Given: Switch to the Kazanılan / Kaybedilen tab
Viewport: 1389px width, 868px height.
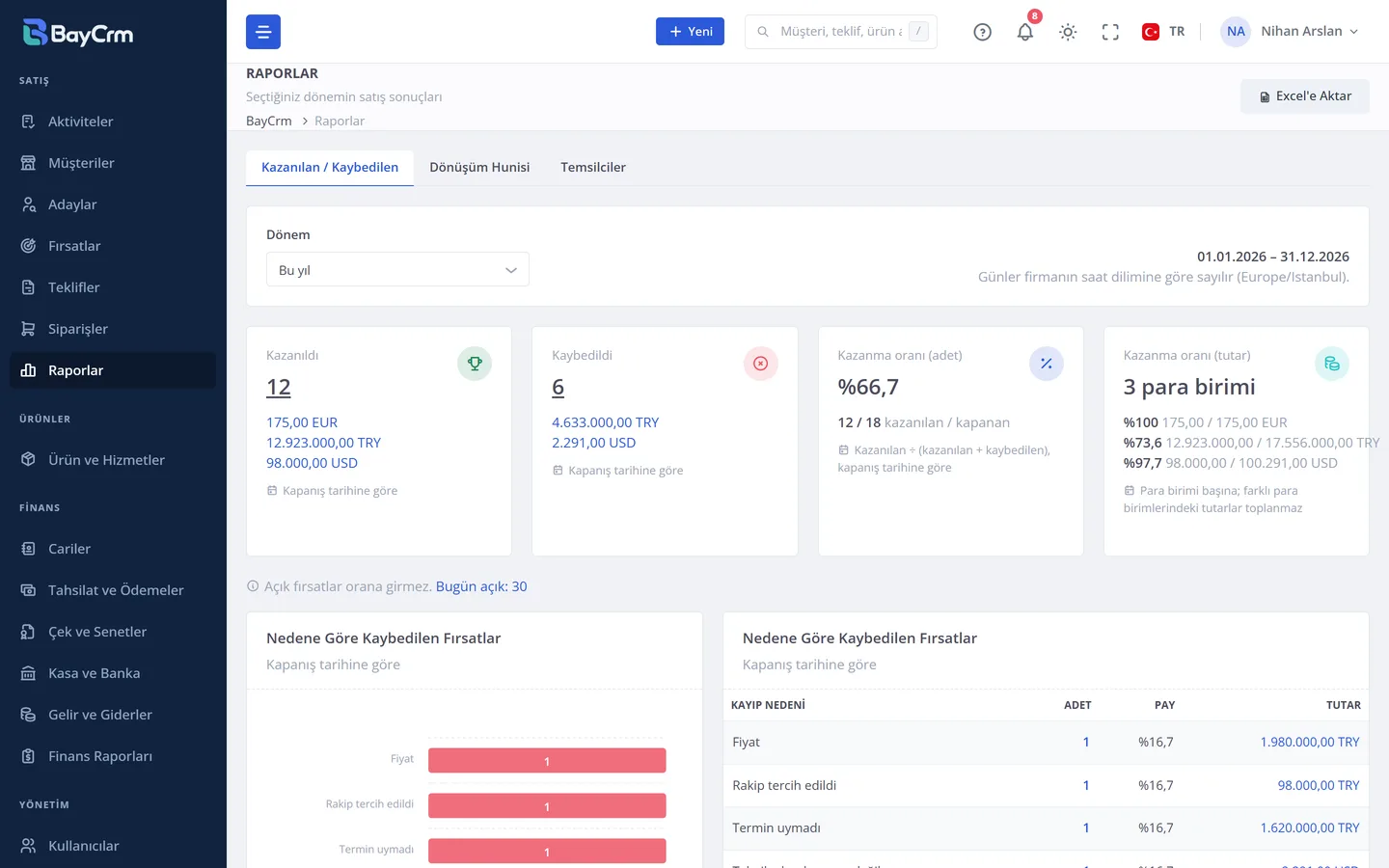Looking at the screenshot, I should (330, 167).
